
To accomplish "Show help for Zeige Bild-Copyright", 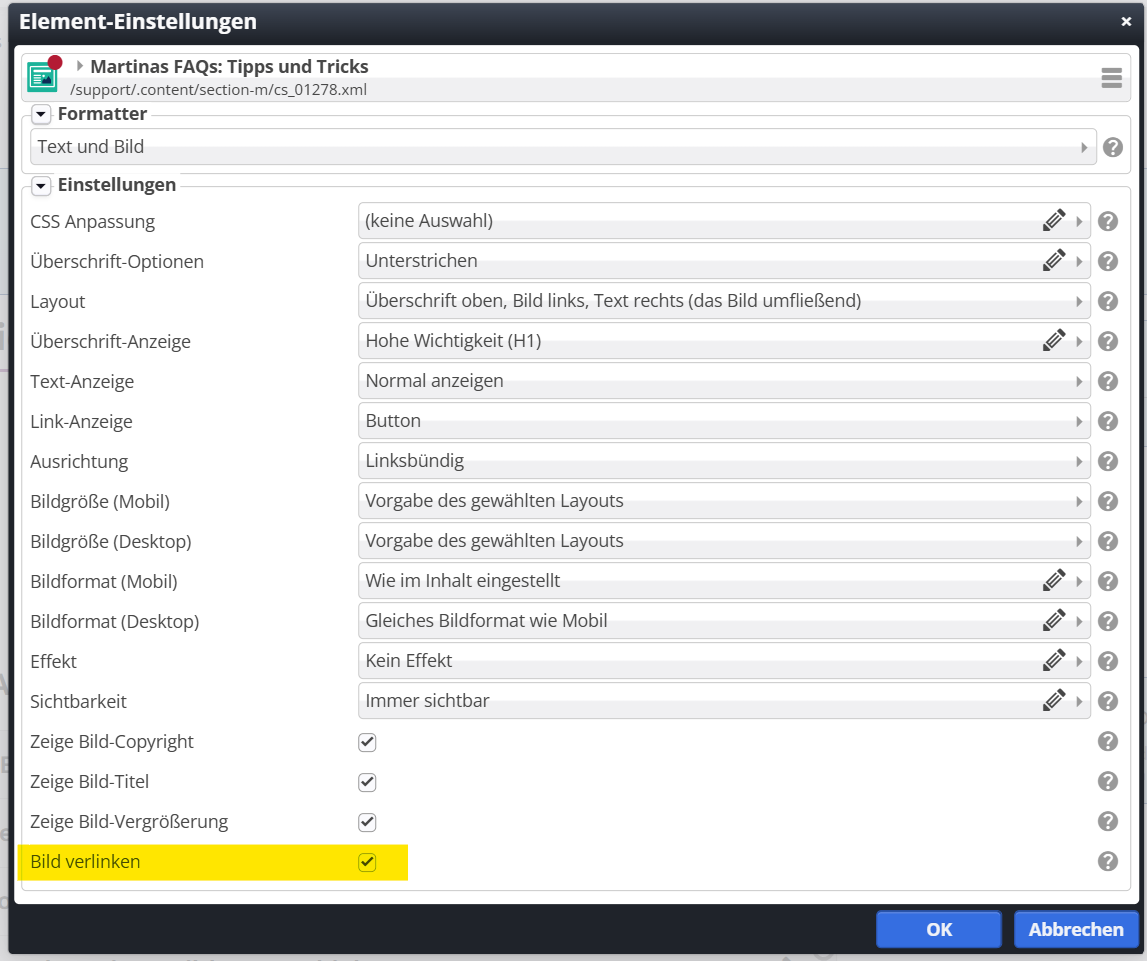I will pos(1107,742).
